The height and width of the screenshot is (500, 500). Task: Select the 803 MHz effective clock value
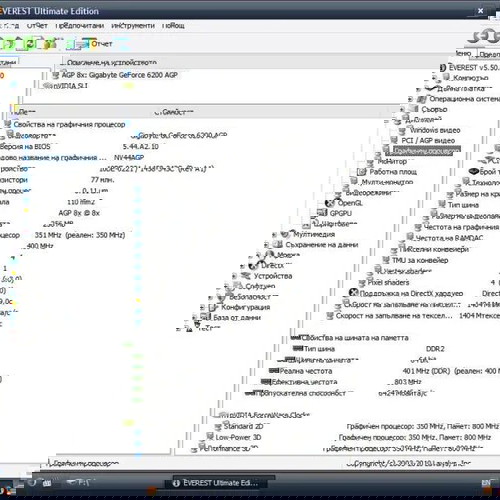(408, 382)
